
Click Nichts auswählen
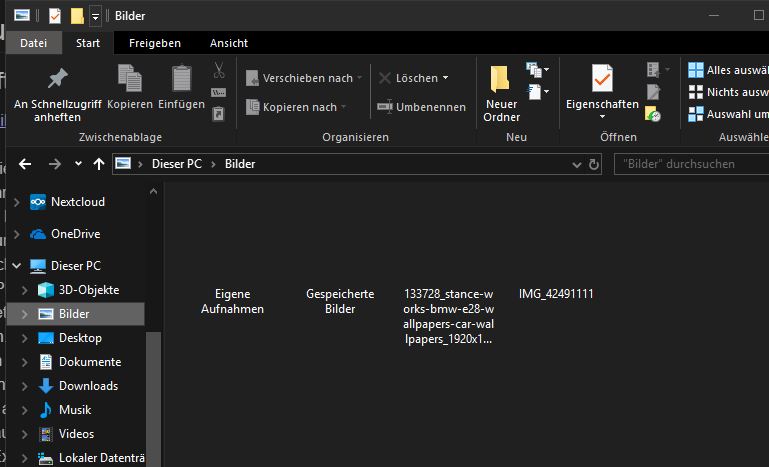tap(728, 92)
